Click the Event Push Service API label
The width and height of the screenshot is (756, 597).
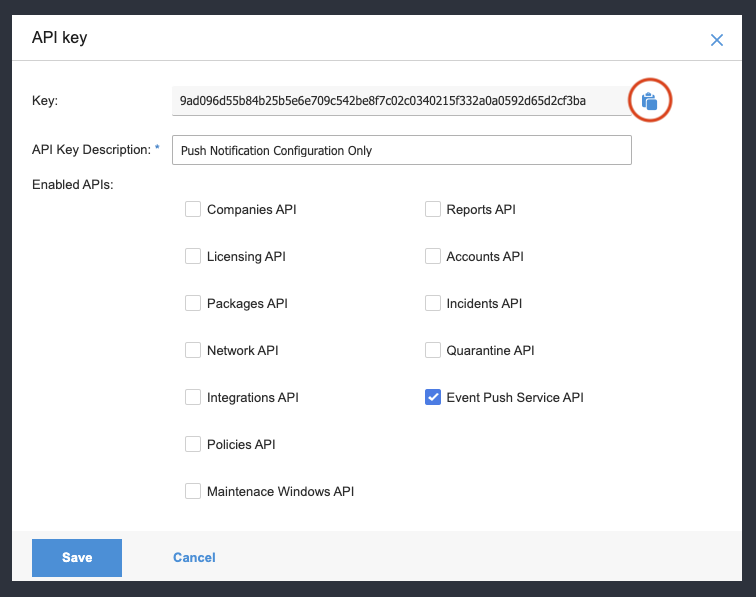click(515, 398)
